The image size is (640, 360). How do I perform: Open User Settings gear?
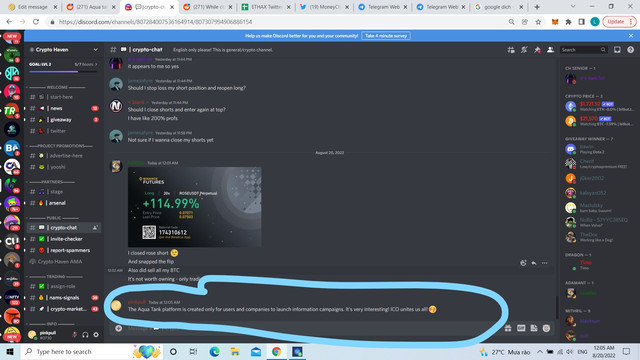[x=96, y=335]
